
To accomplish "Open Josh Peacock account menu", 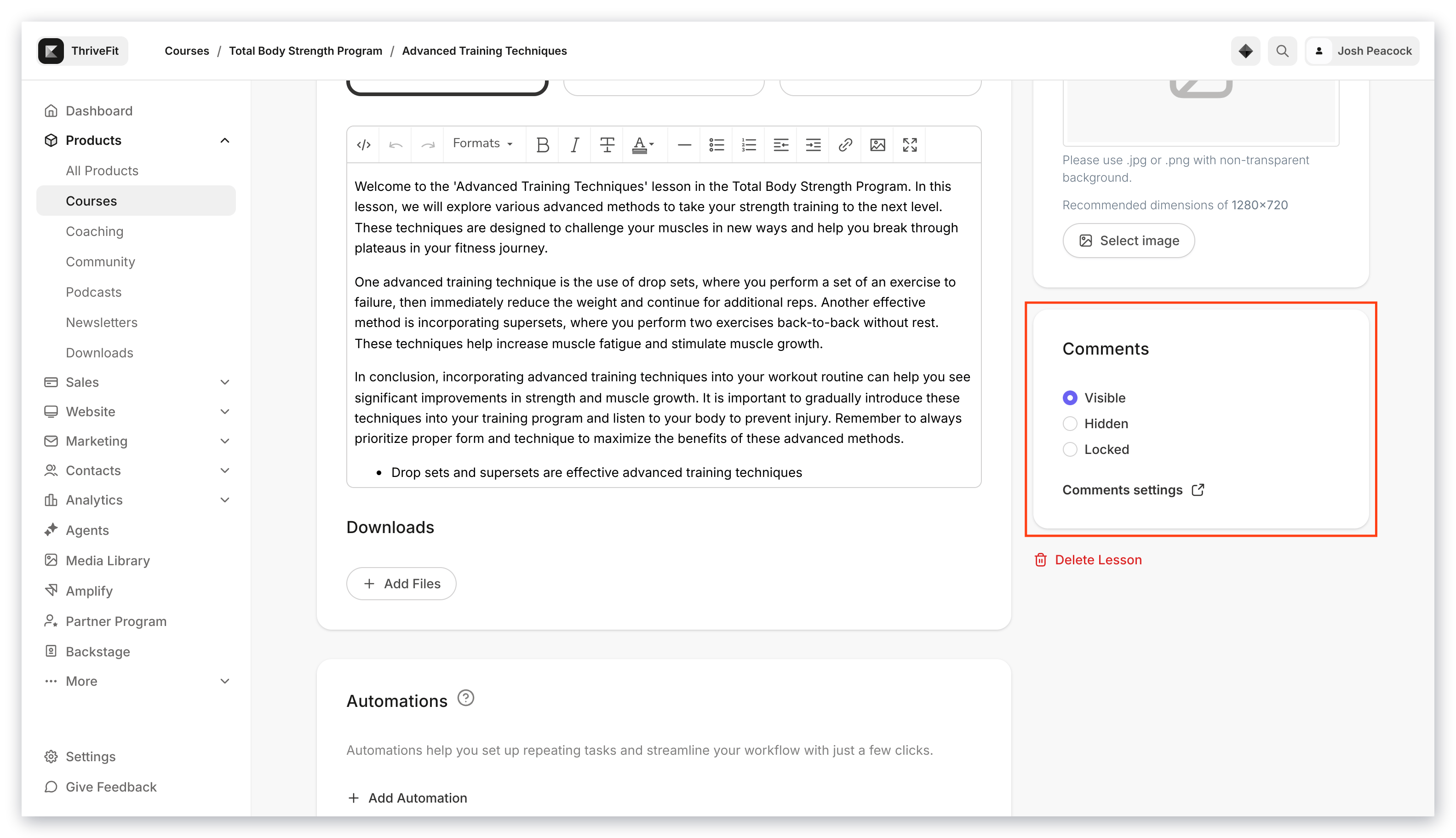I will pos(1362,51).
